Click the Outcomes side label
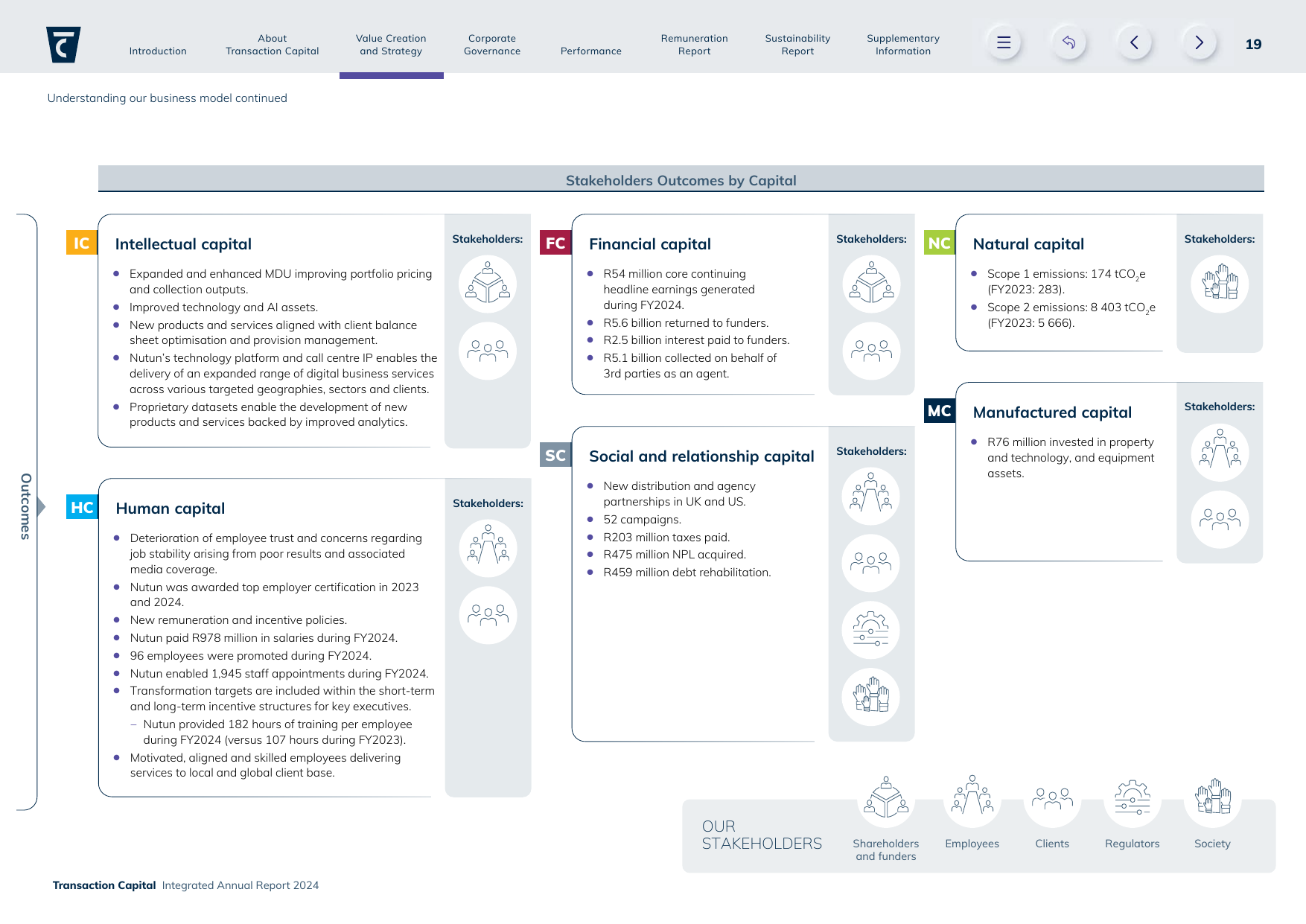This screenshot has height=924, width=1306. coord(25,506)
